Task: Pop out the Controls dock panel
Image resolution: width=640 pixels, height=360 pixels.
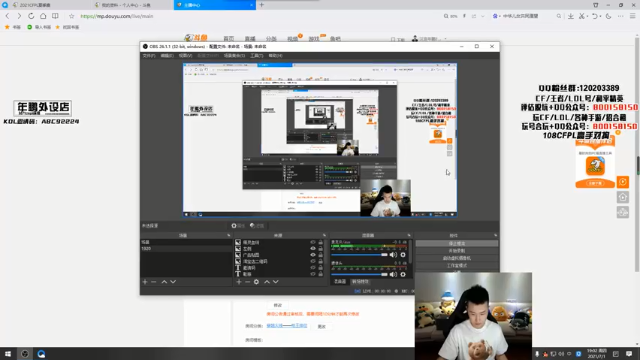Action: (496, 236)
